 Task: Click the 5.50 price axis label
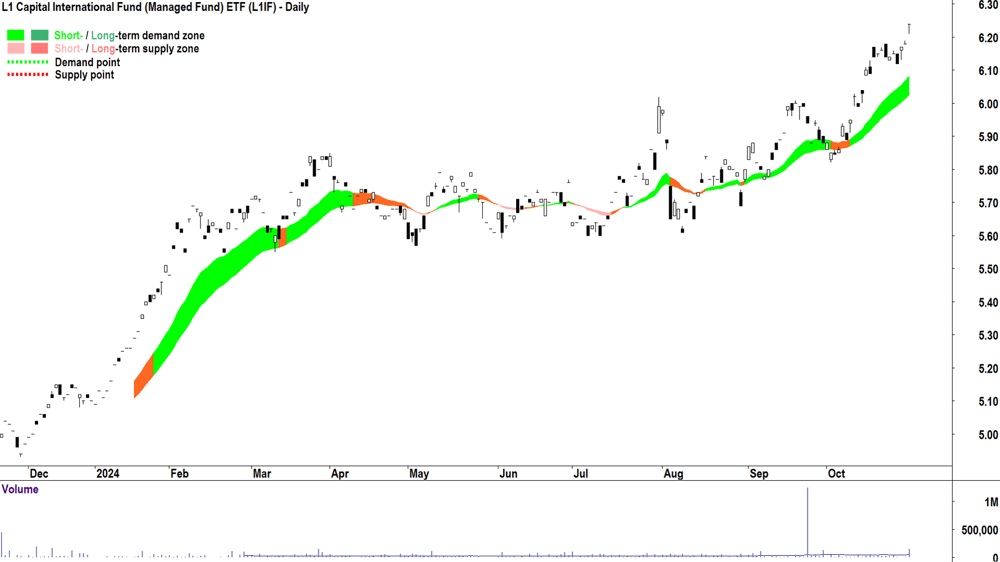[x=988, y=269]
